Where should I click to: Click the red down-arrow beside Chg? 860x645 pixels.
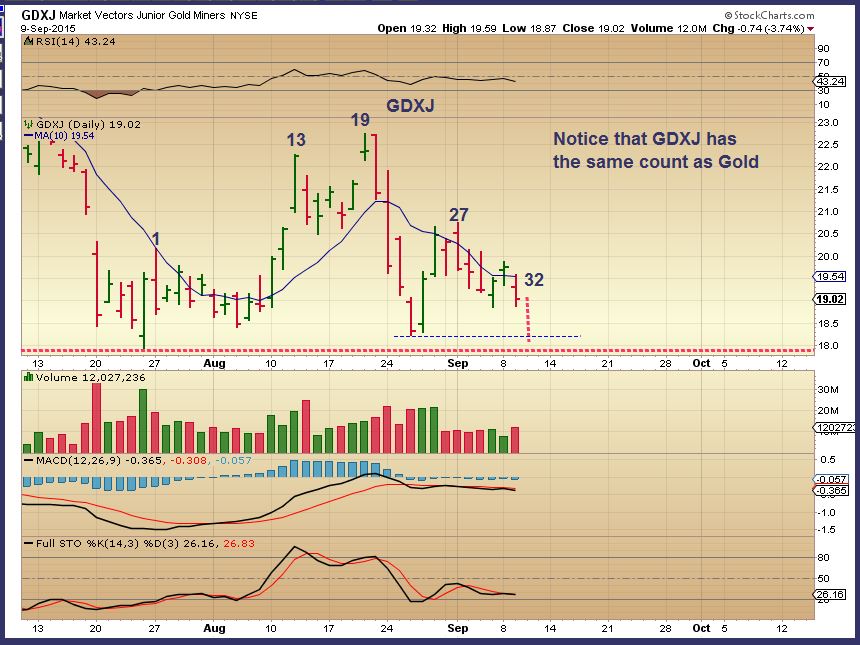[811, 29]
